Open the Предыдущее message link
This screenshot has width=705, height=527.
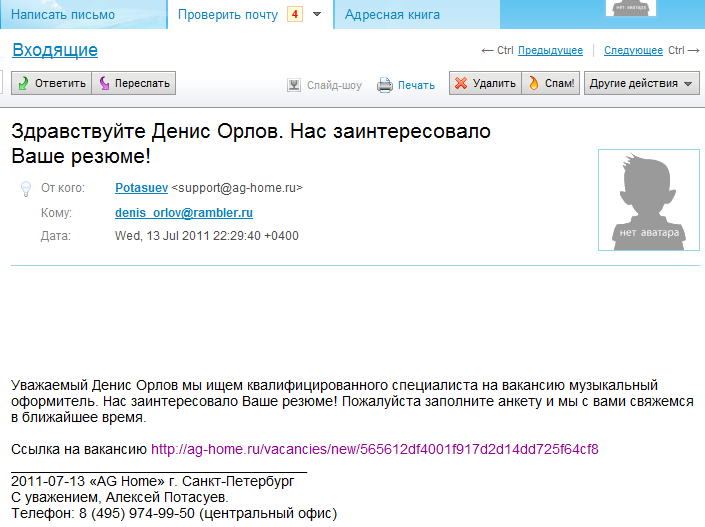click(550, 50)
